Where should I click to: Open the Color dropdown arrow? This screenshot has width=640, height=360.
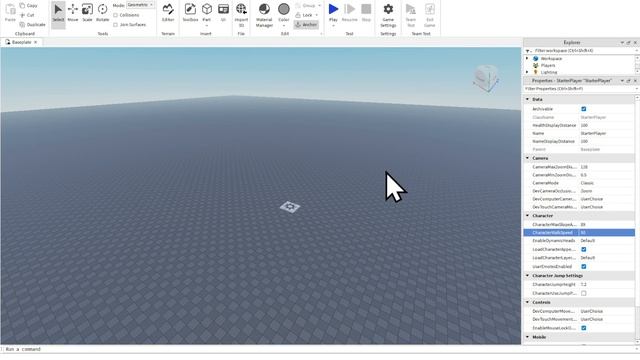point(284,25)
